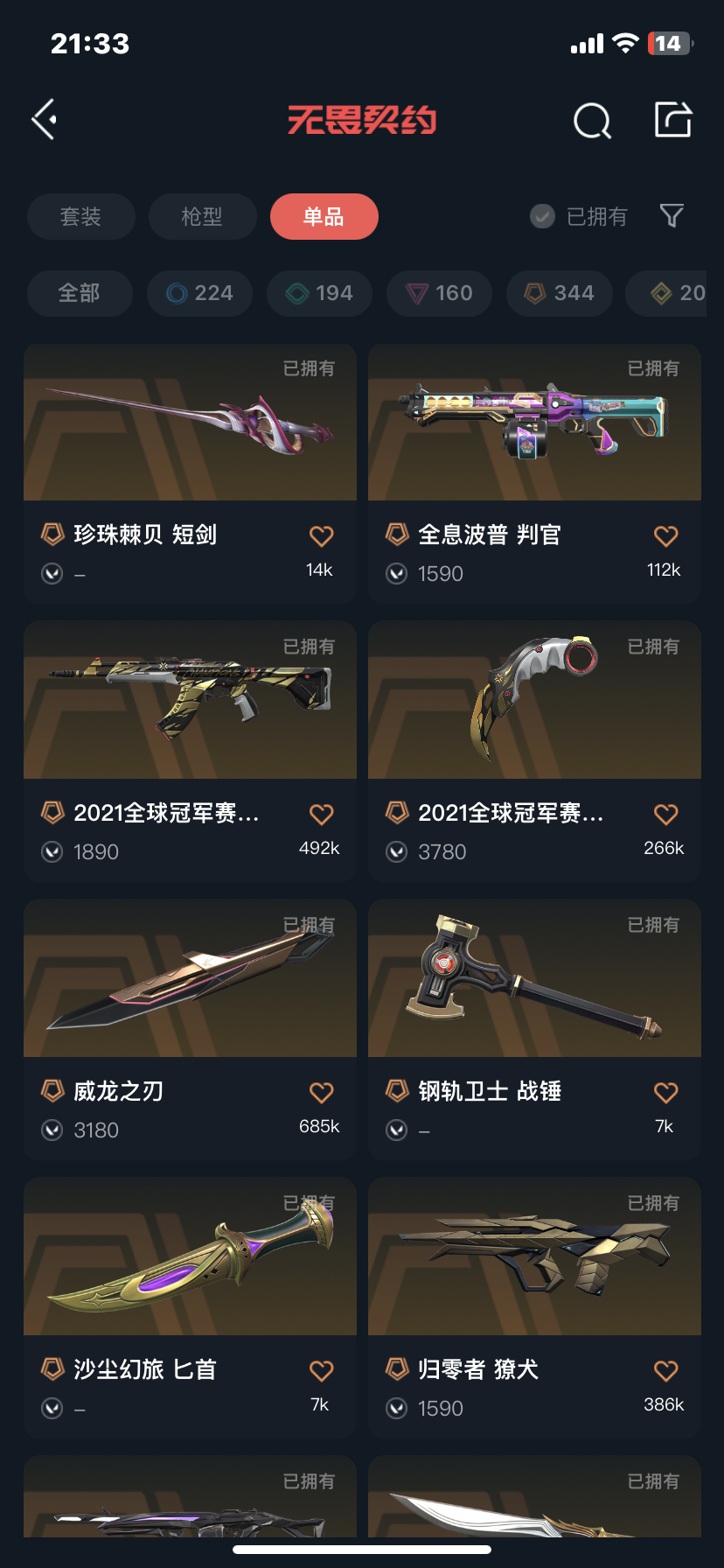Tap heart icon on 威龙之刃
724x1568 pixels.
click(322, 1092)
